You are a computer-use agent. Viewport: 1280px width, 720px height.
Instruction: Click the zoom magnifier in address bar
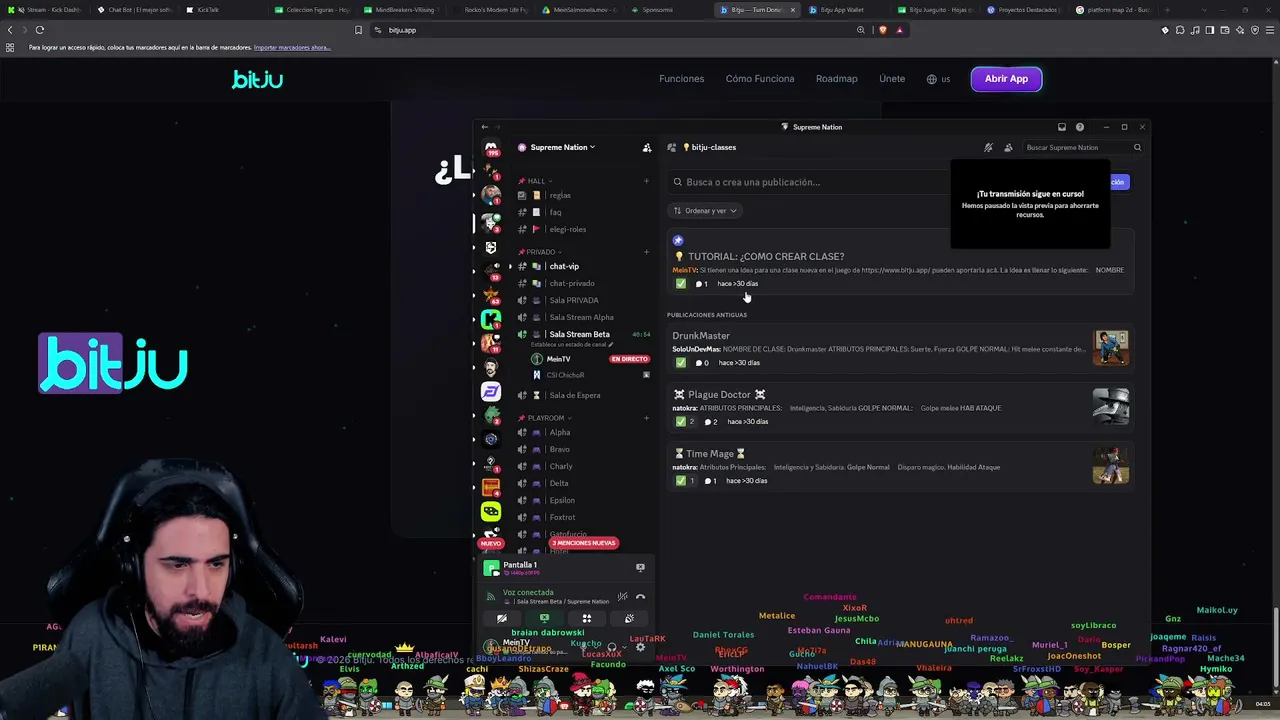click(860, 30)
